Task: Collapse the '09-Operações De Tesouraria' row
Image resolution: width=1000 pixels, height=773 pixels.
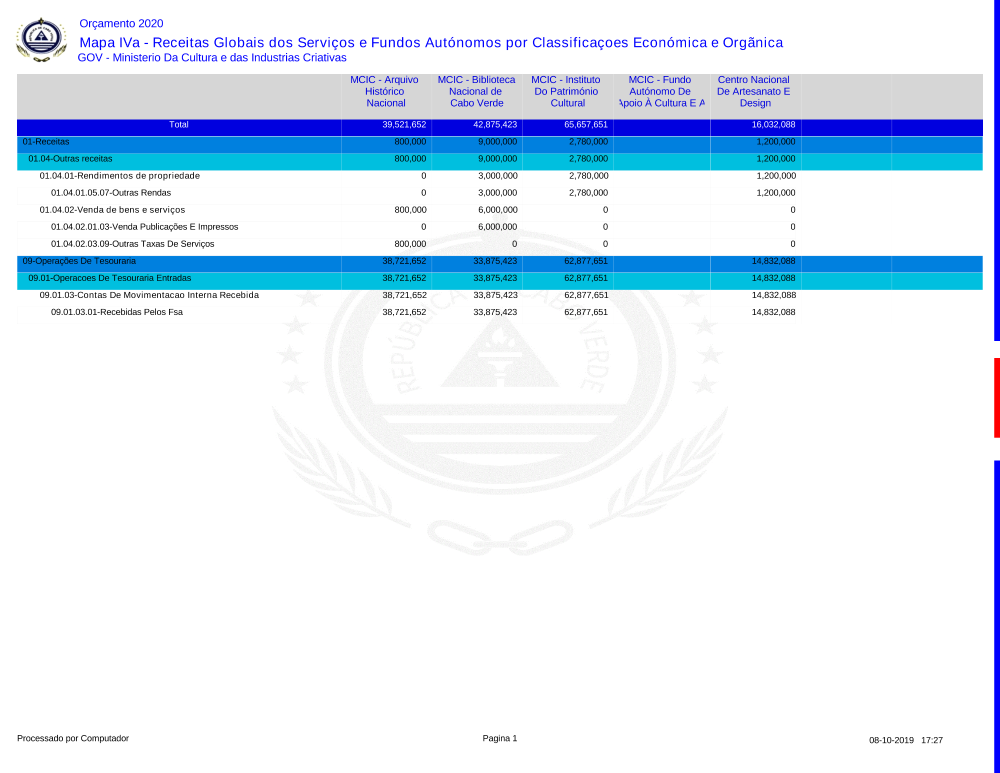Action: [79, 261]
